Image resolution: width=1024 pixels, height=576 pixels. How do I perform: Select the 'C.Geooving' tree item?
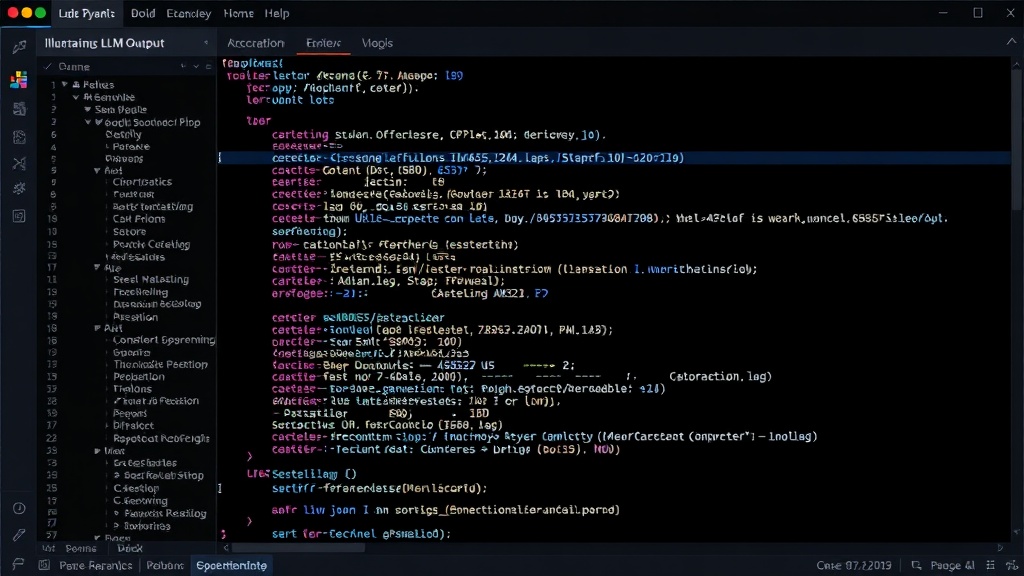point(140,501)
